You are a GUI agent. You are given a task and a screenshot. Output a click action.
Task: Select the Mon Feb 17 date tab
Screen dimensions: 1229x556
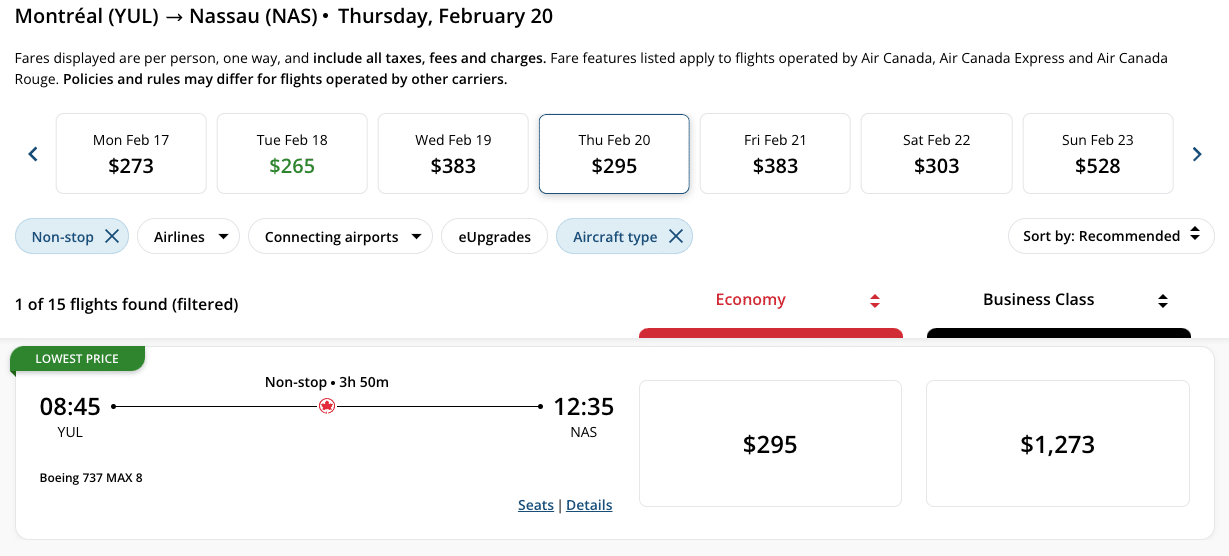click(x=131, y=153)
